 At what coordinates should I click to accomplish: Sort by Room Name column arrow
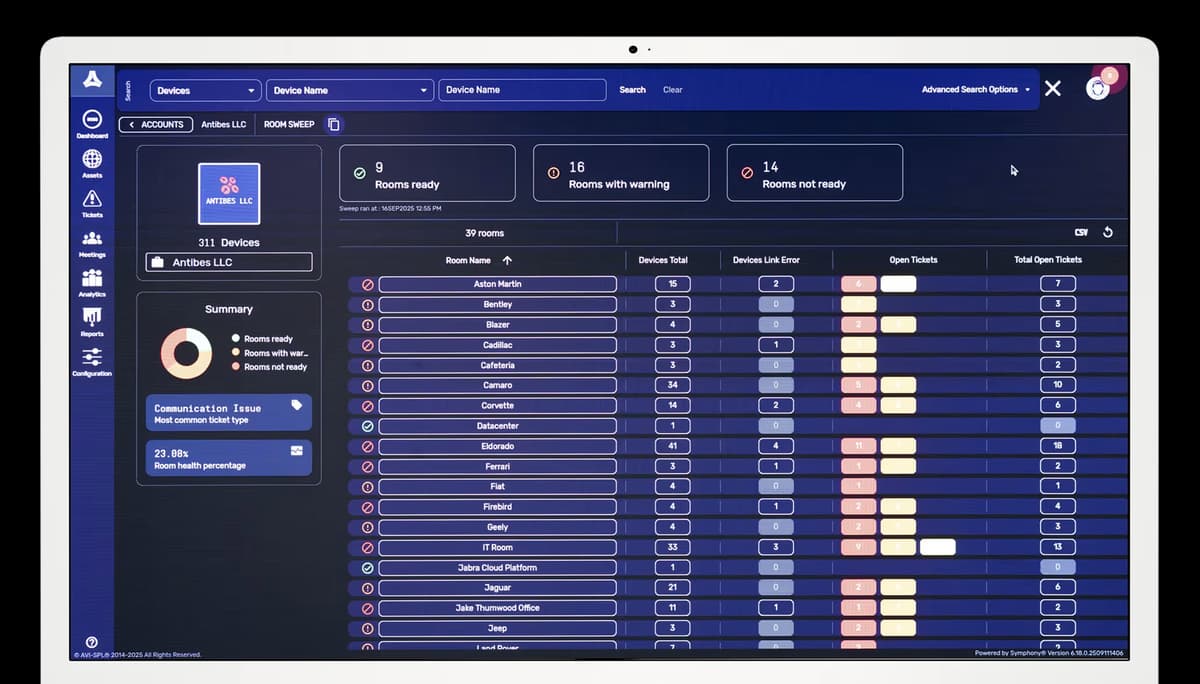[x=507, y=260]
